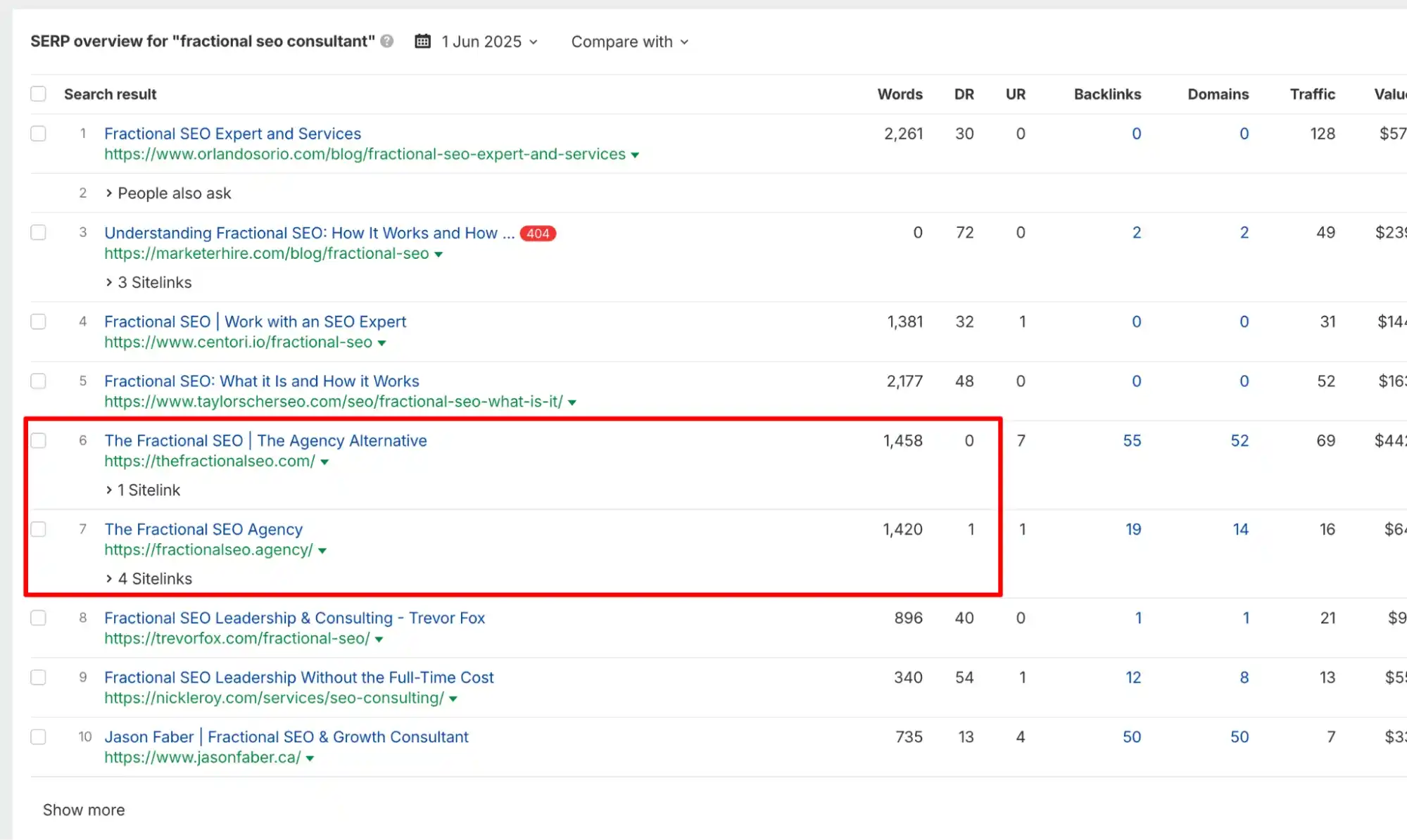
Task: Check the box for the centori.io result row
Action: 38,322
